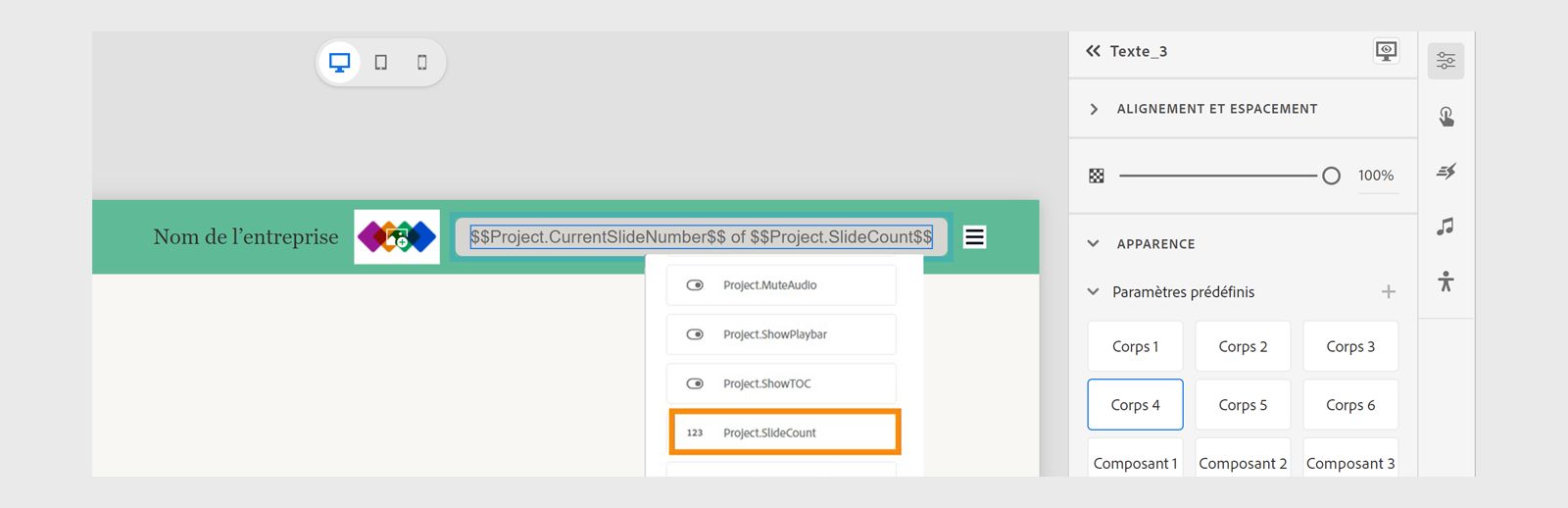This screenshot has width=1568, height=508.
Task: Click toggle icon beside Project.ShowPlaybar
Action: click(x=695, y=334)
